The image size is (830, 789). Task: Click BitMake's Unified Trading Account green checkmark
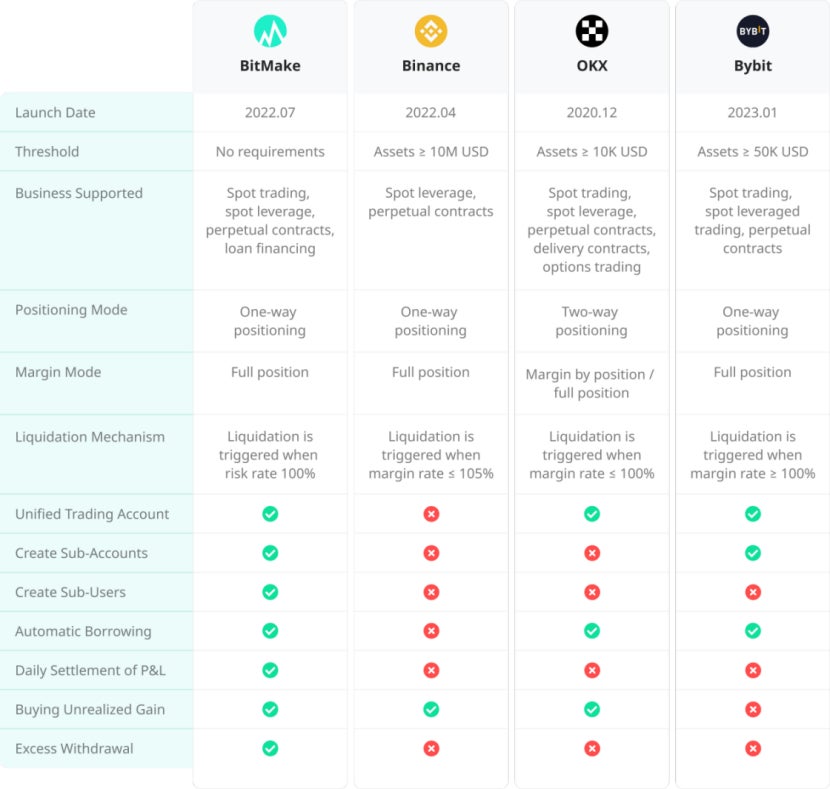pos(270,514)
